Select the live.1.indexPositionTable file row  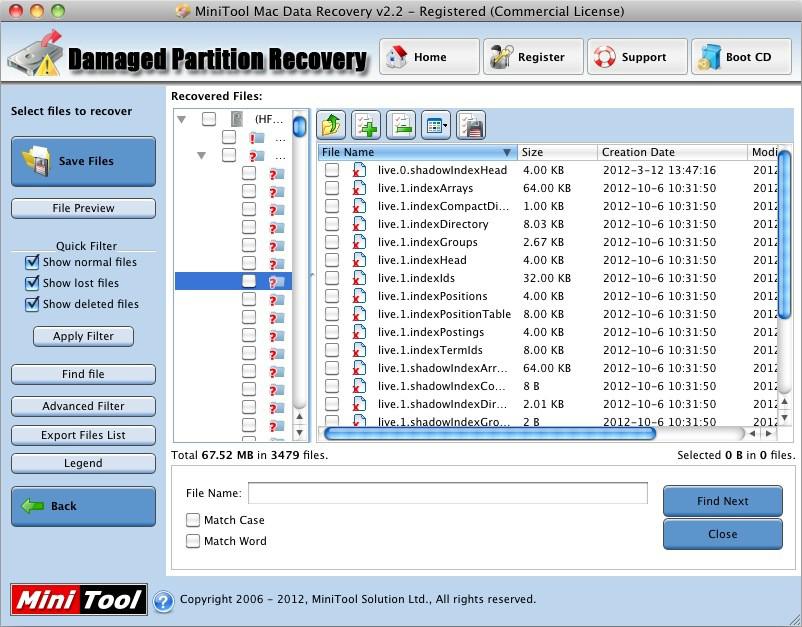tap(547, 314)
